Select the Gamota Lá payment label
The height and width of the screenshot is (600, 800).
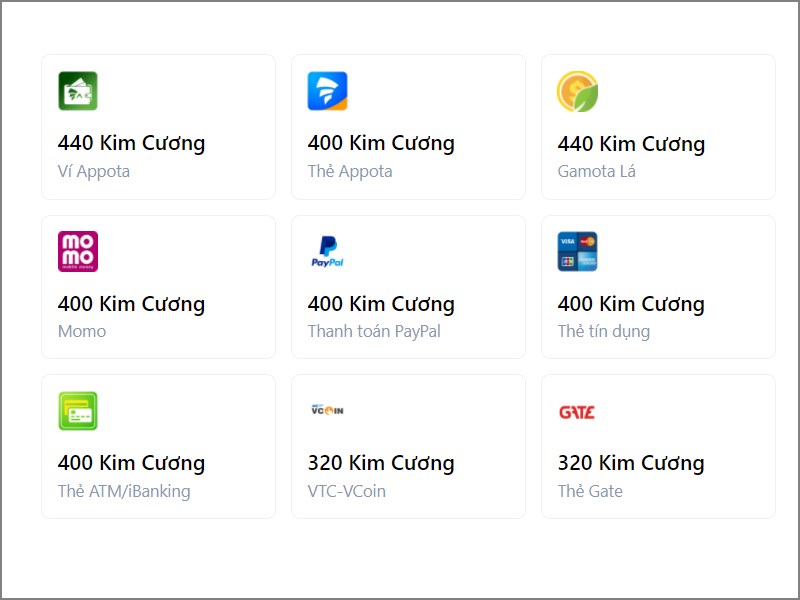point(597,171)
